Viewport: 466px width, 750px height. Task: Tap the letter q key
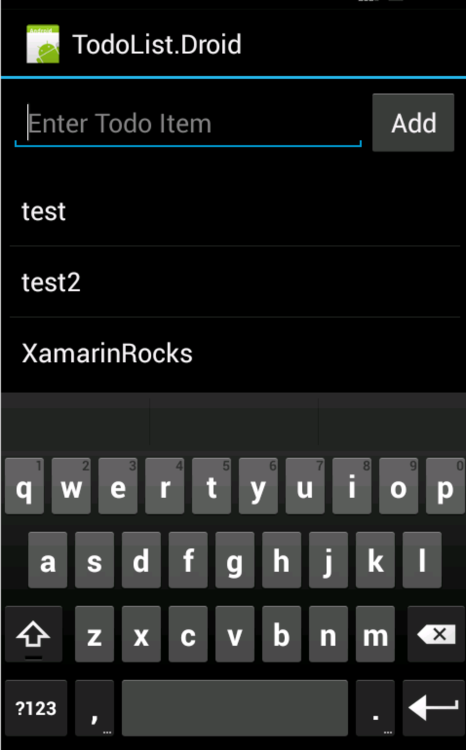[24, 486]
